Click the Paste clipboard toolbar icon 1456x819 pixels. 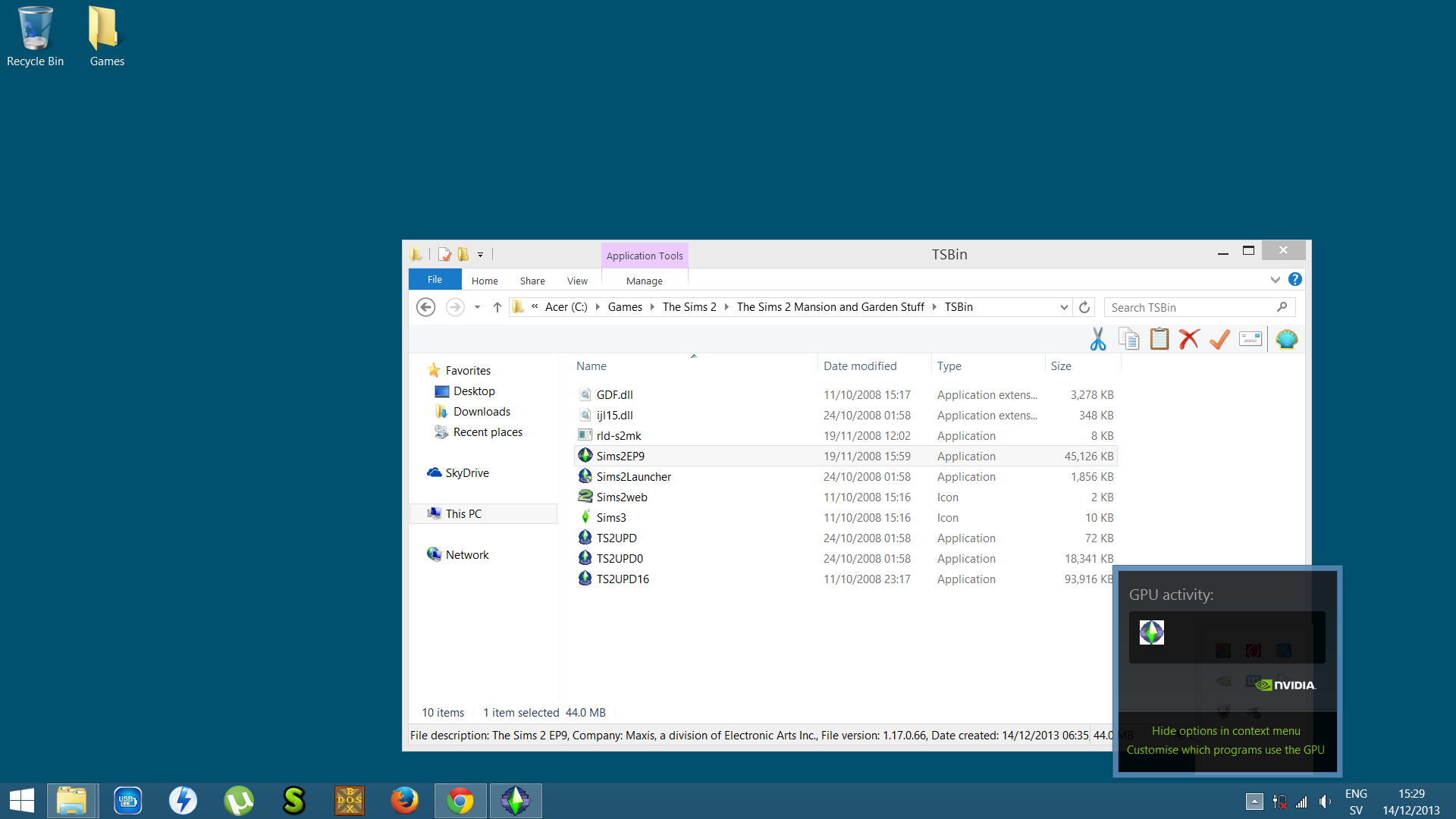pyautogui.click(x=1159, y=339)
